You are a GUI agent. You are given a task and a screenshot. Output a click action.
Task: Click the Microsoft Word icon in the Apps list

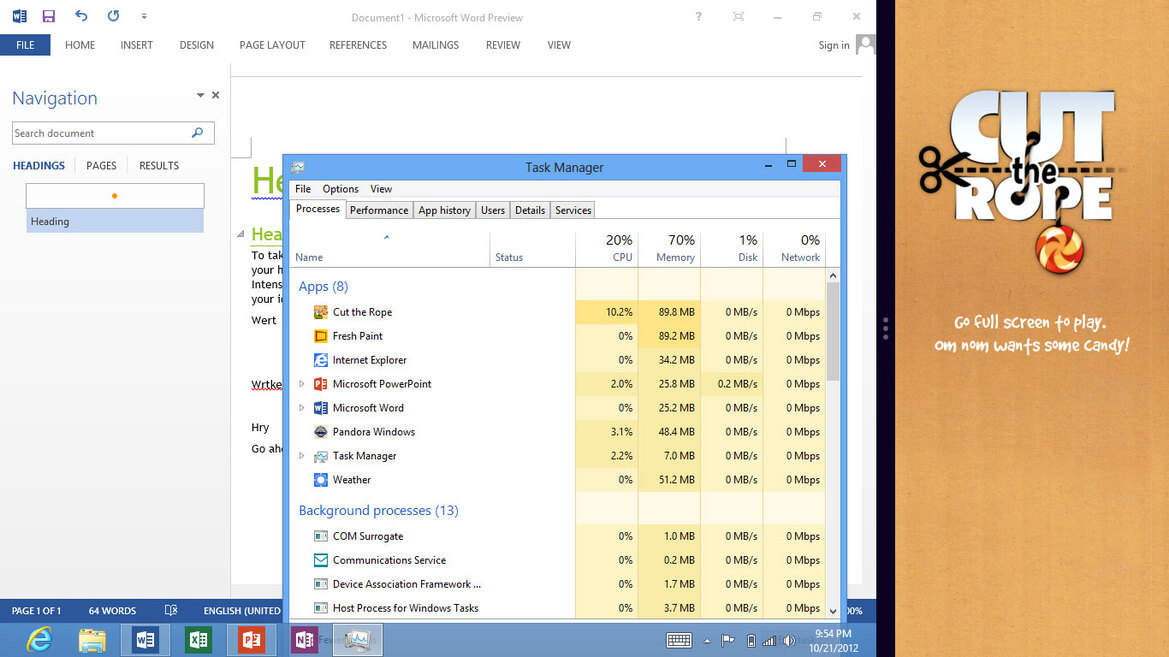(321, 407)
